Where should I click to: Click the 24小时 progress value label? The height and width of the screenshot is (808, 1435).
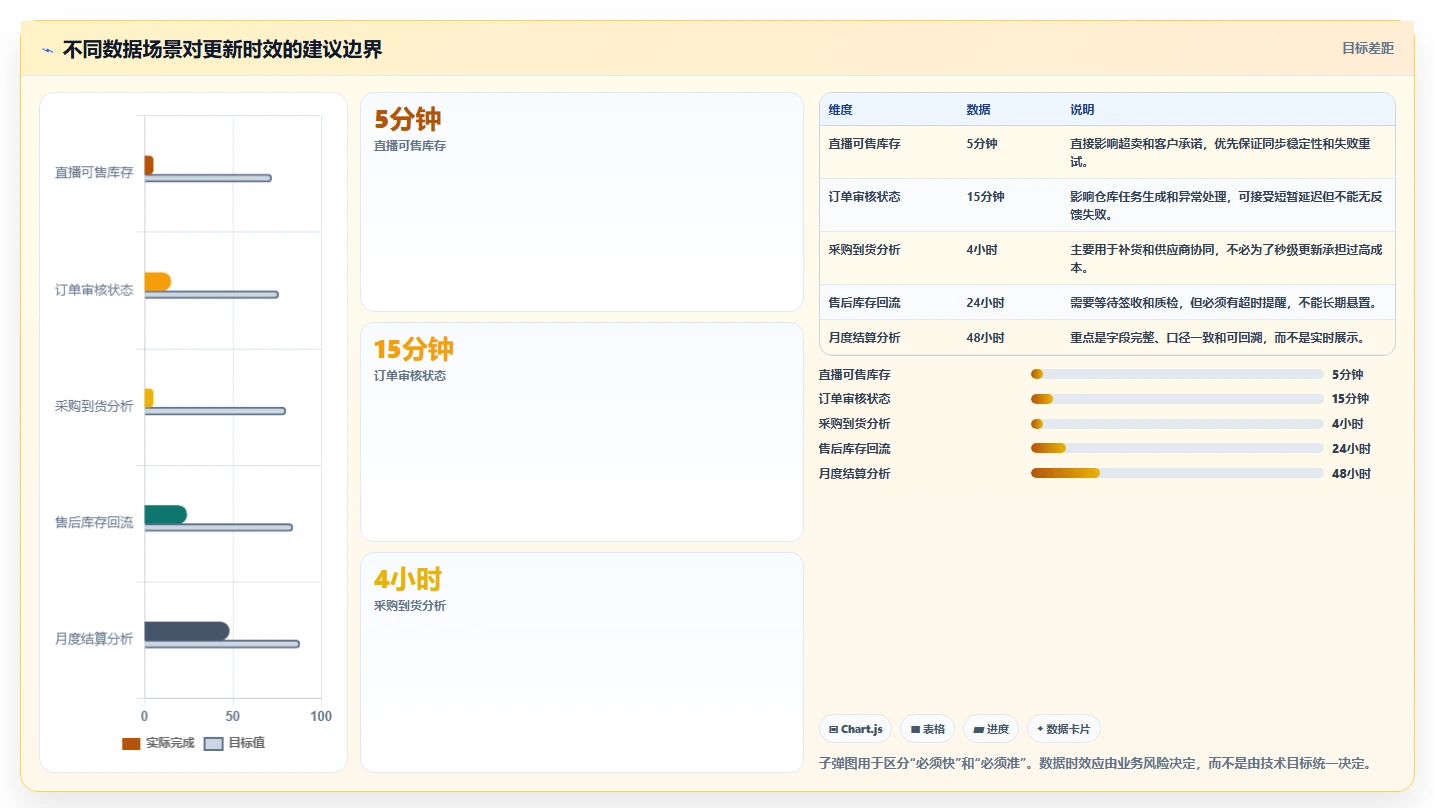click(x=1351, y=449)
